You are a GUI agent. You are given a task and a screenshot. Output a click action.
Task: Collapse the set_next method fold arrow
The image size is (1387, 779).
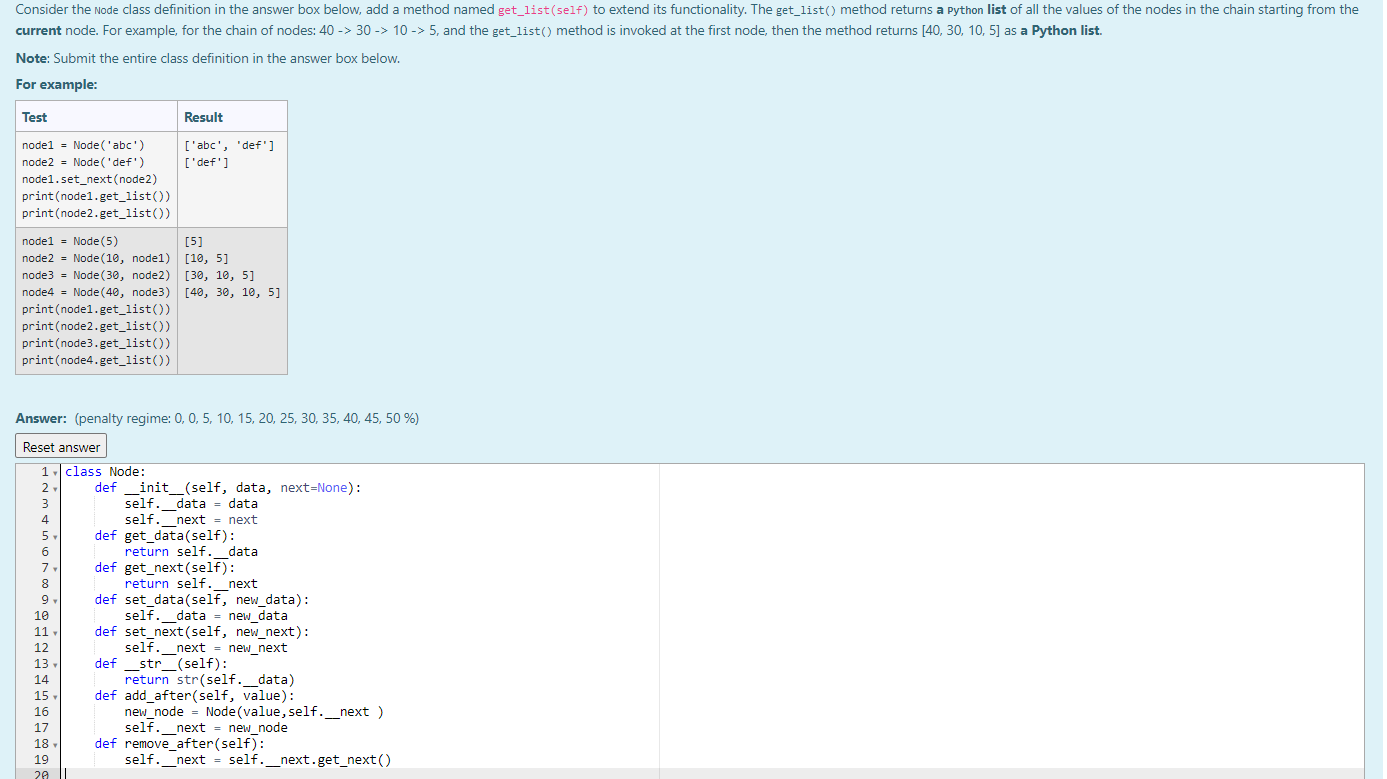57,631
